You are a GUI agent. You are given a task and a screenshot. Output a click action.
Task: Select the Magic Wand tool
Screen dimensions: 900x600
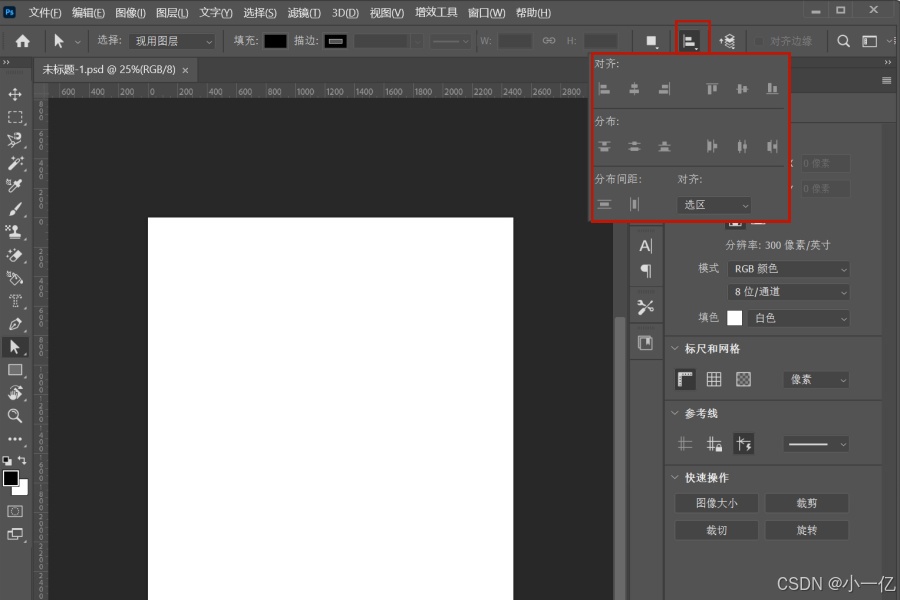tap(15, 163)
